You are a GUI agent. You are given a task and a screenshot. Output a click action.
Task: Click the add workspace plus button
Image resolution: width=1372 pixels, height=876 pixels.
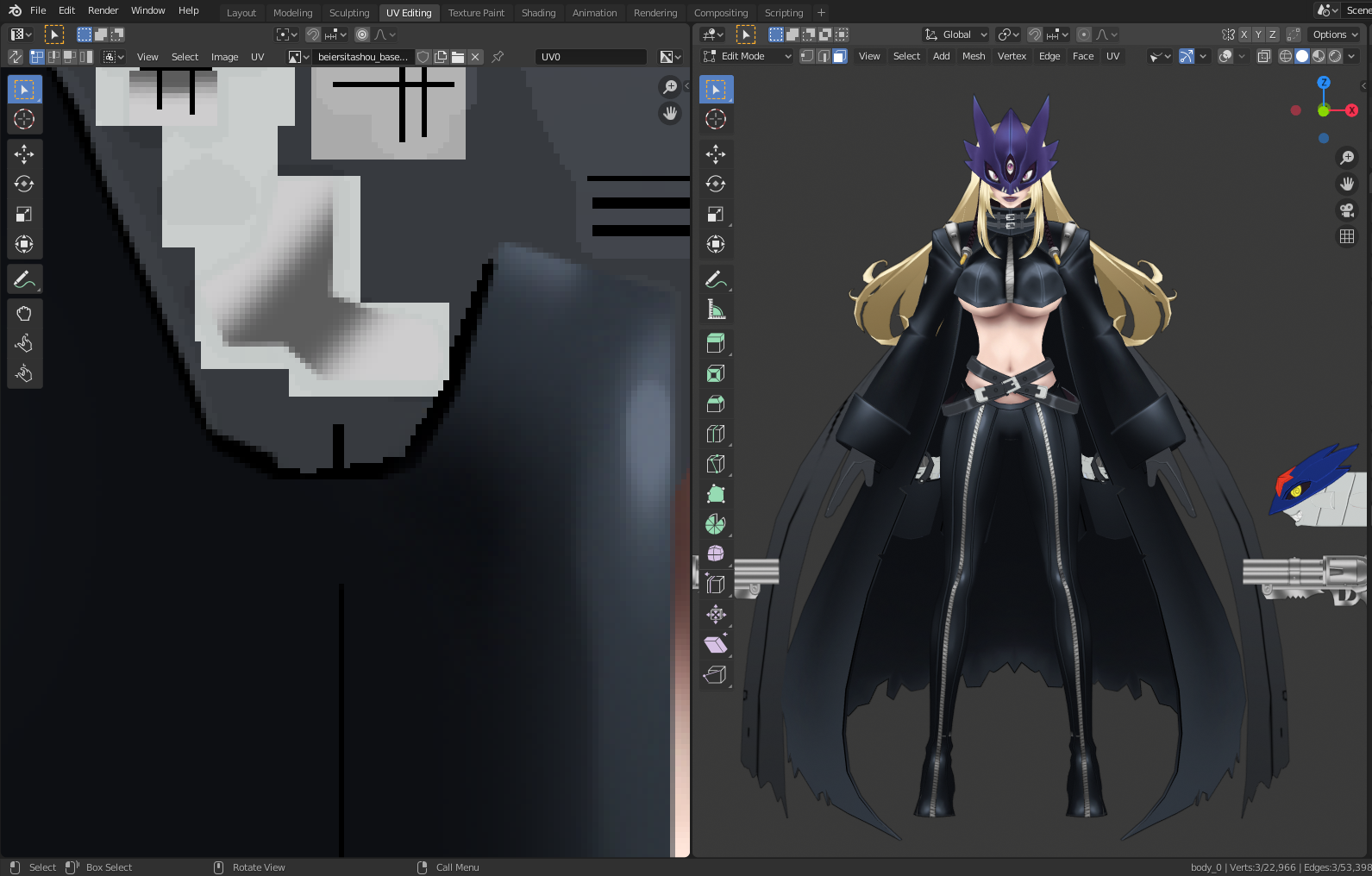pyautogui.click(x=821, y=13)
